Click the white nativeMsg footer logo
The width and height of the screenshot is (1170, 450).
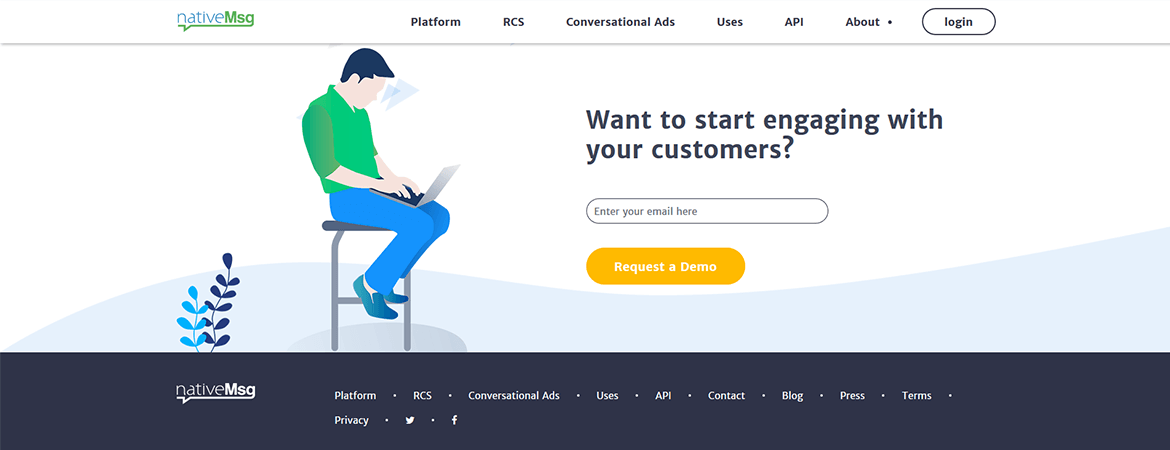(216, 393)
